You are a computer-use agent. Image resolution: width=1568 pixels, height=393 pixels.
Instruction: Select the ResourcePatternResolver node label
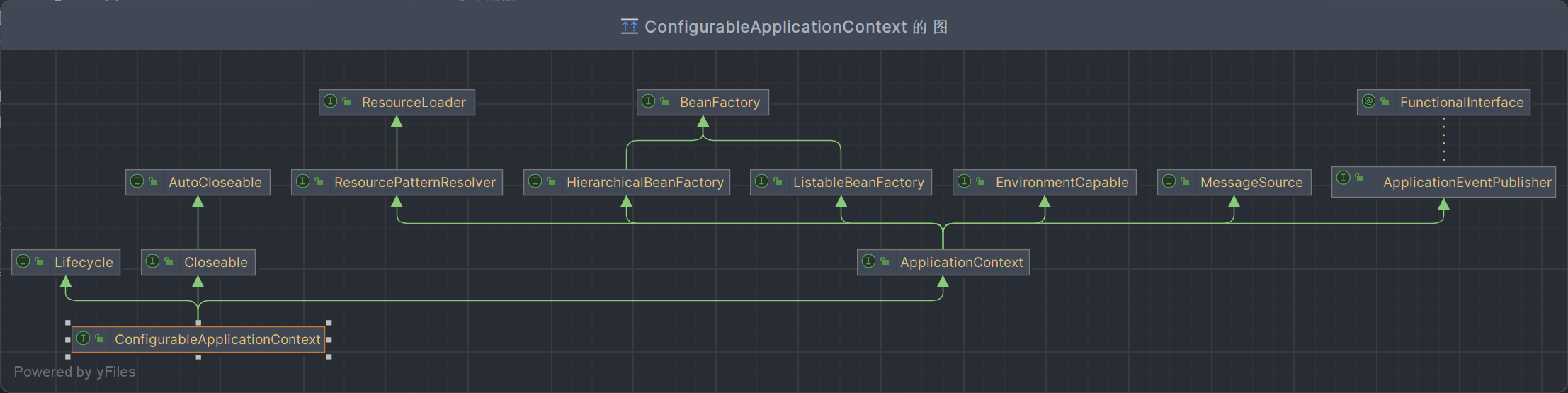click(414, 183)
